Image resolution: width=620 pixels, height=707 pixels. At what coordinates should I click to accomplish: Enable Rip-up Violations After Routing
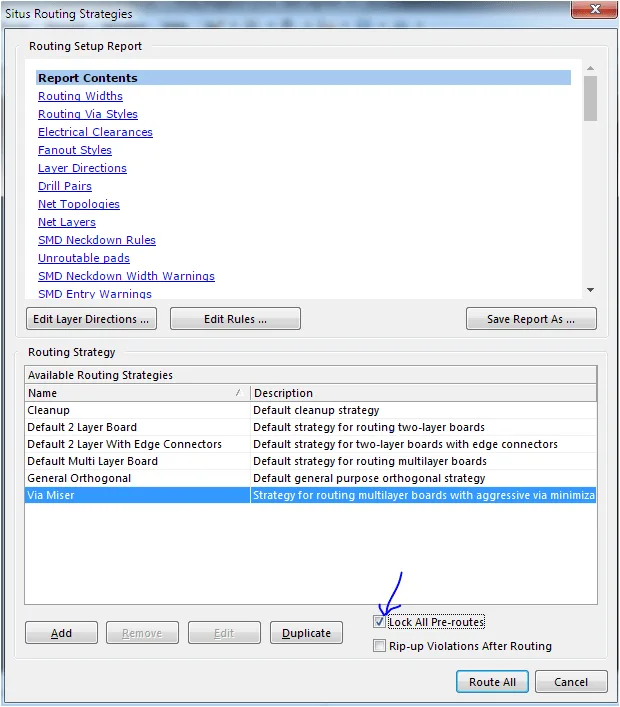pyautogui.click(x=379, y=646)
